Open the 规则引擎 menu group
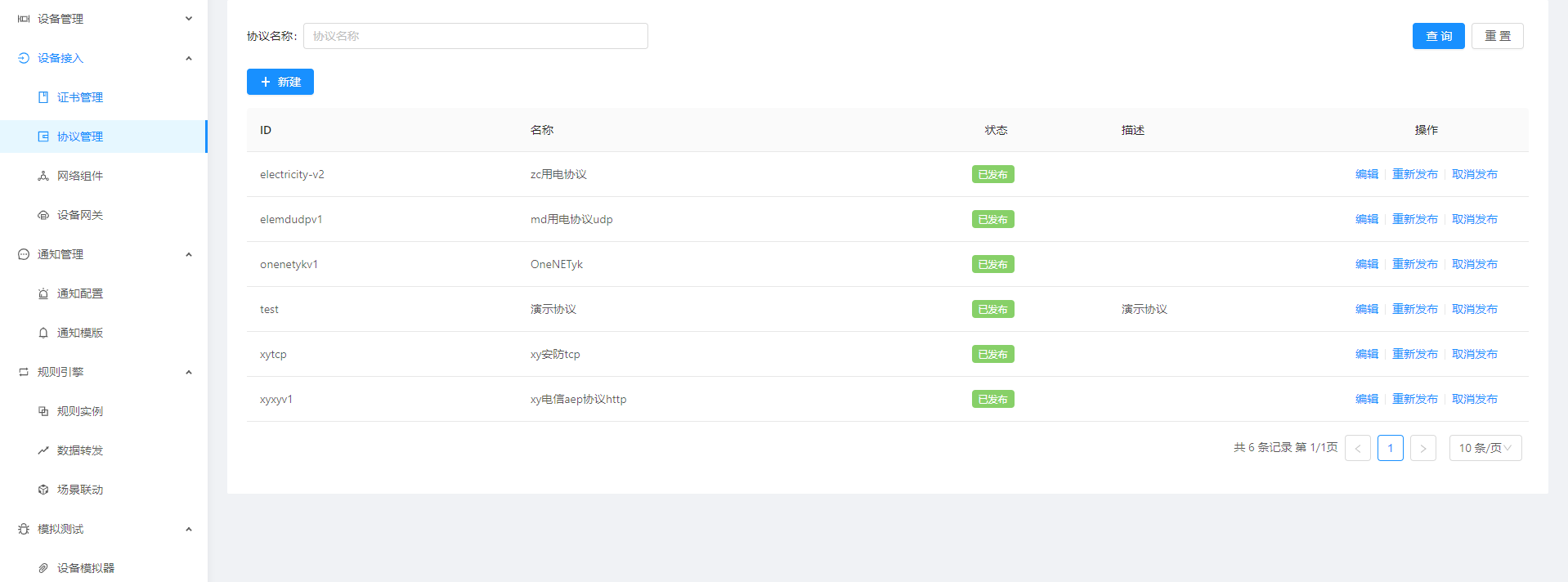 pos(60,372)
